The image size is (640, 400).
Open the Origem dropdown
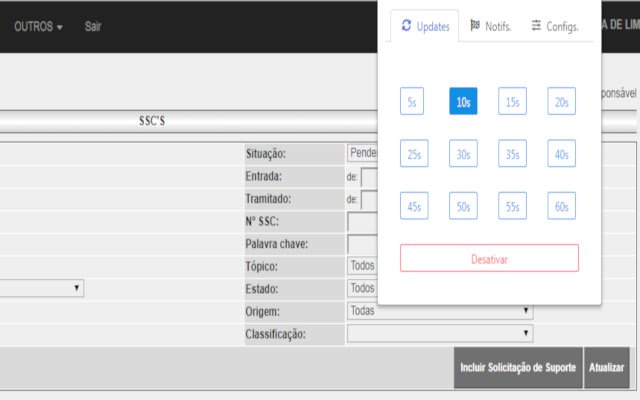440,311
